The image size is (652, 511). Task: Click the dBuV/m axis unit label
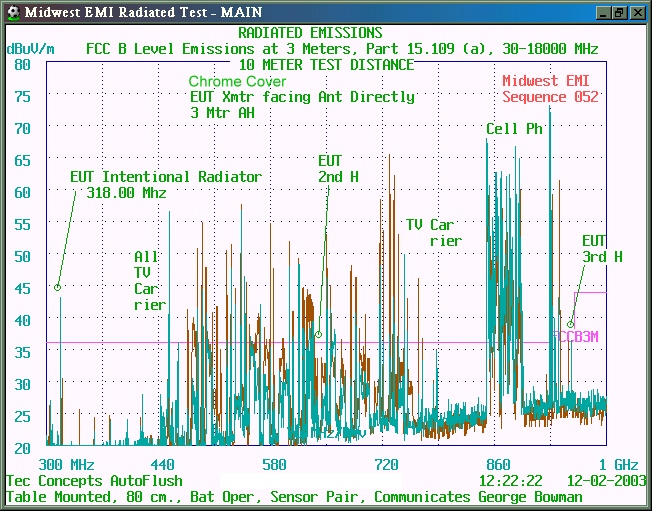30,48
